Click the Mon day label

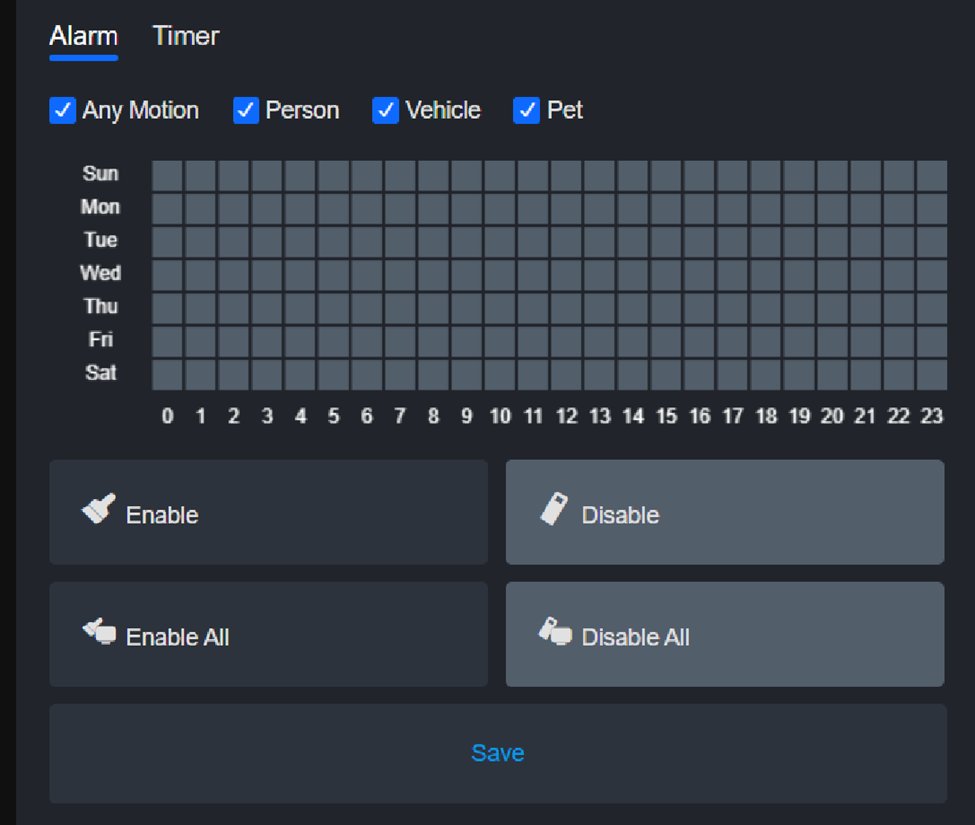[x=100, y=206]
